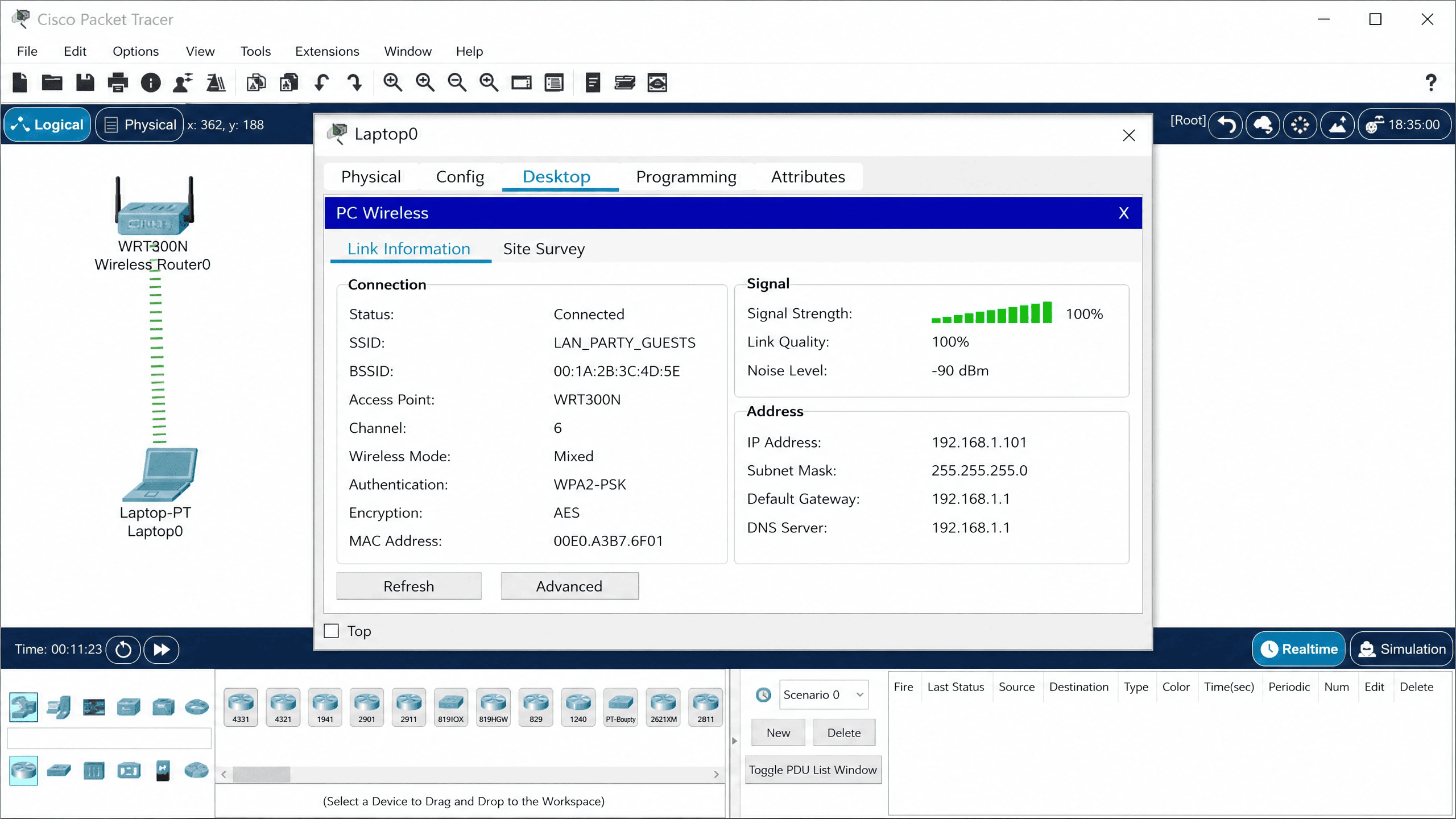The height and width of the screenshot is (819, 1456).
Task: Click the device list horizontal scrollbar thumb
Action: (262, 774)
